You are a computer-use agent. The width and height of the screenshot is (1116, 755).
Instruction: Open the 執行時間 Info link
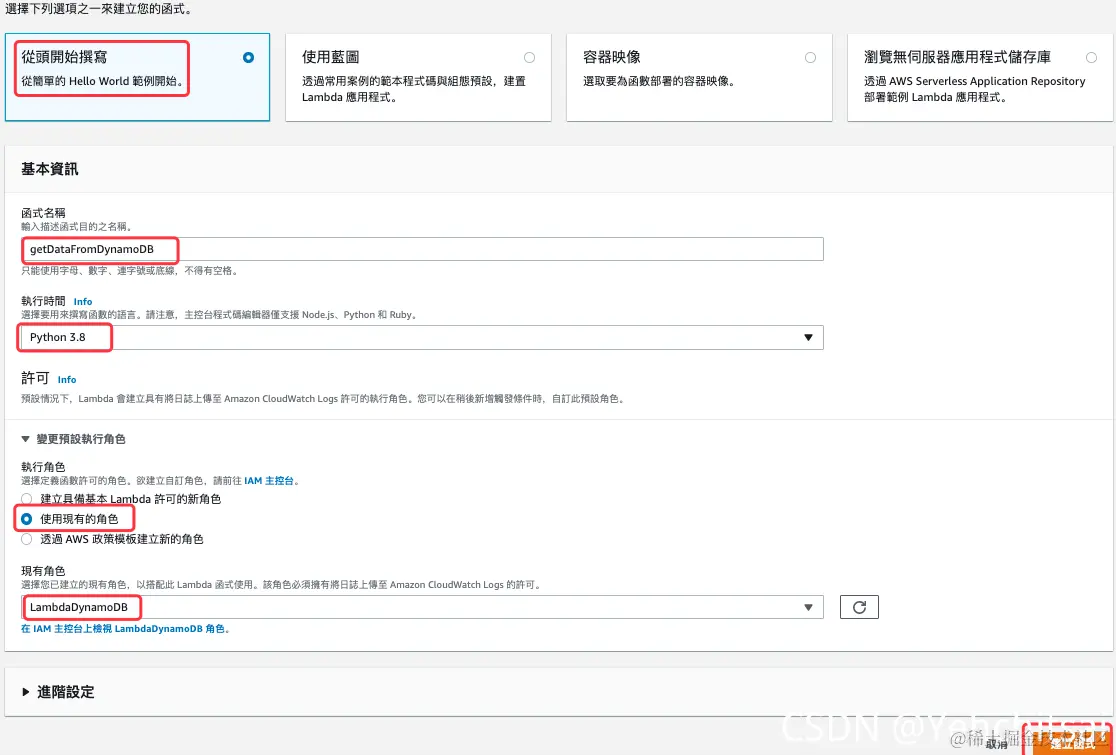83,300
